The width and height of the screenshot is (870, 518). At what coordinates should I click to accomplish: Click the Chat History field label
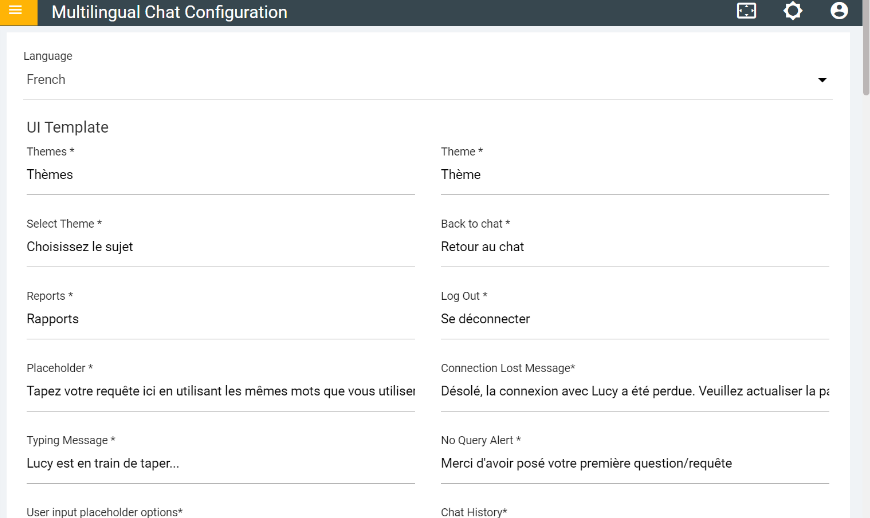click(x=474, y=512)
